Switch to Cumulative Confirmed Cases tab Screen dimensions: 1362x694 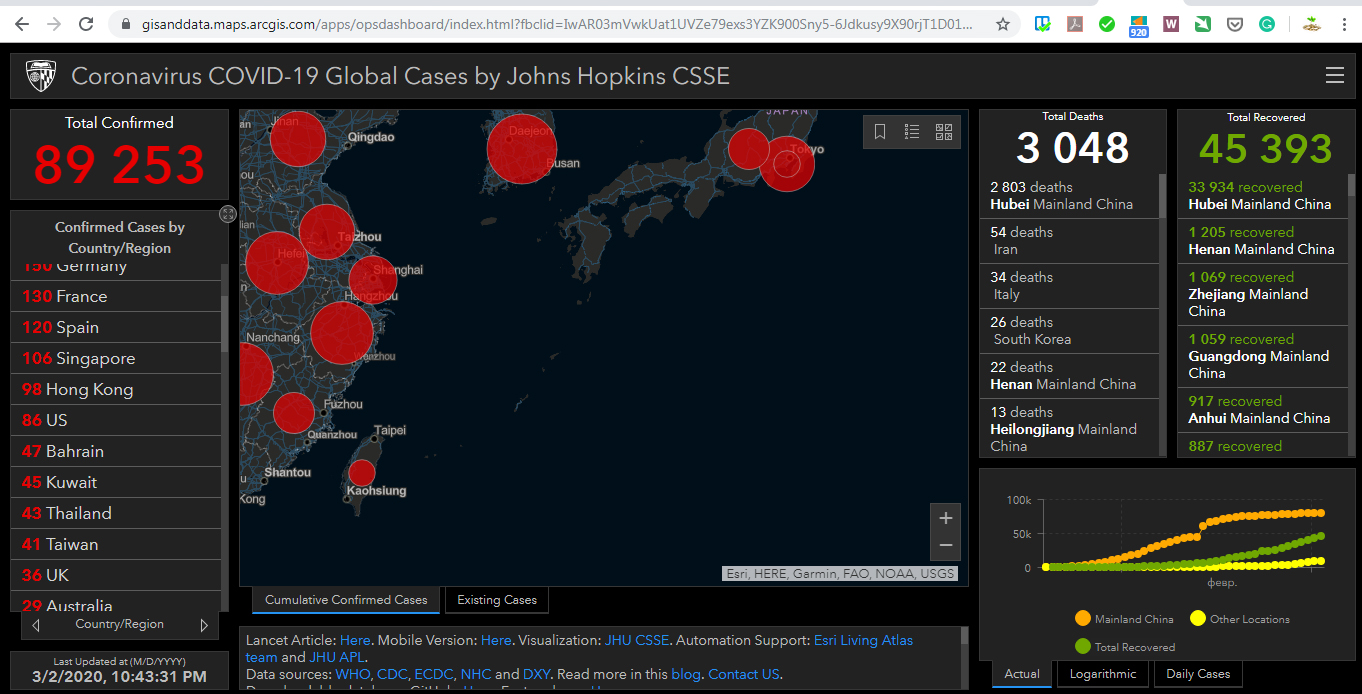tap(346, 600)
